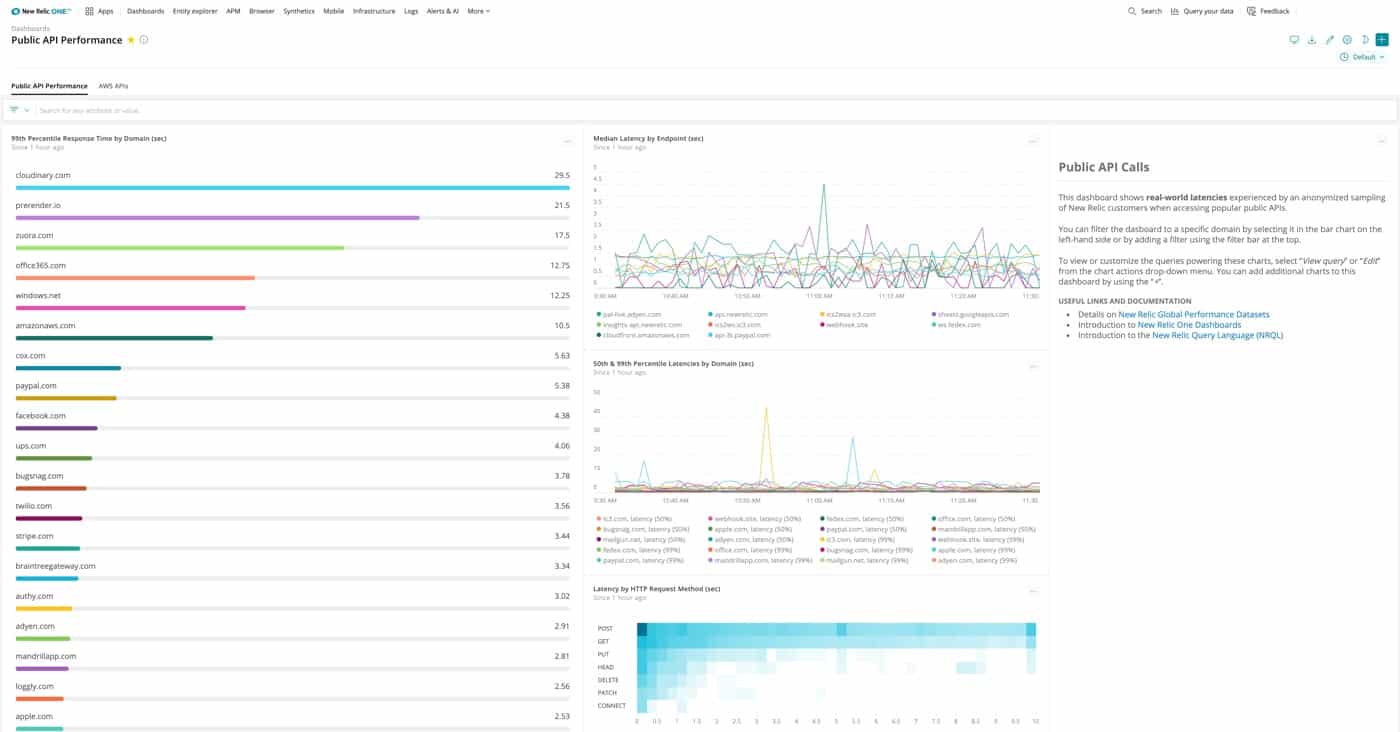The width and height of the screenshot is (1400, 732).
Task: Go to Alerts & AI in the navigation
Action: coord(443,11)
